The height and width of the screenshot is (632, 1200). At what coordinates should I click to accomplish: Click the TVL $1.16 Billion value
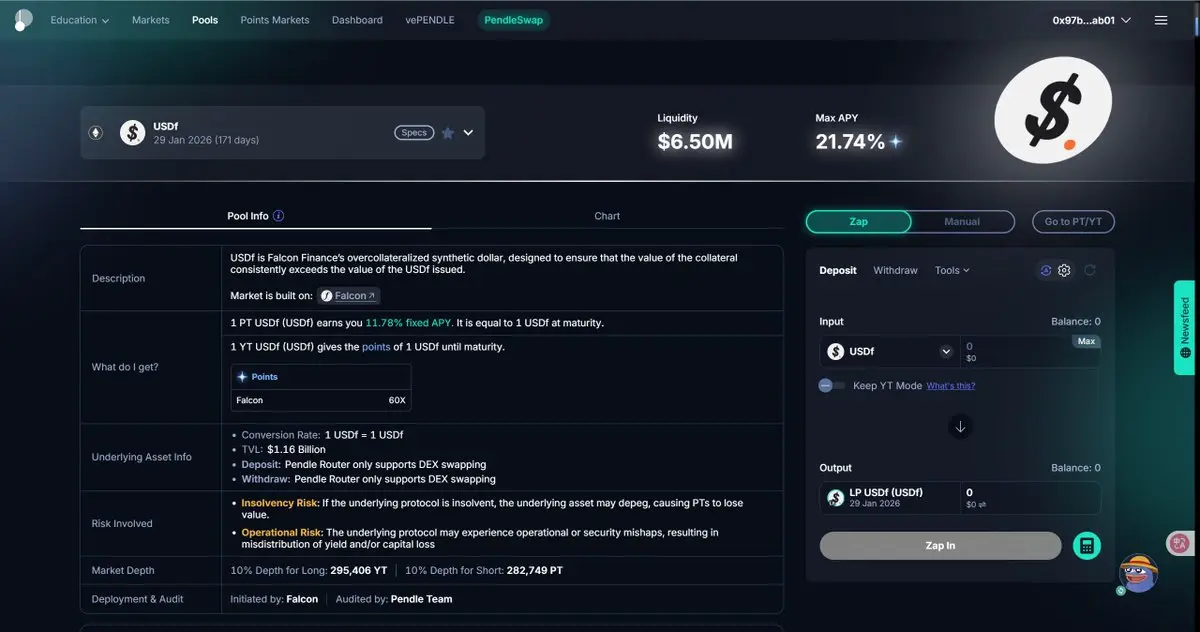coord(296,450)
